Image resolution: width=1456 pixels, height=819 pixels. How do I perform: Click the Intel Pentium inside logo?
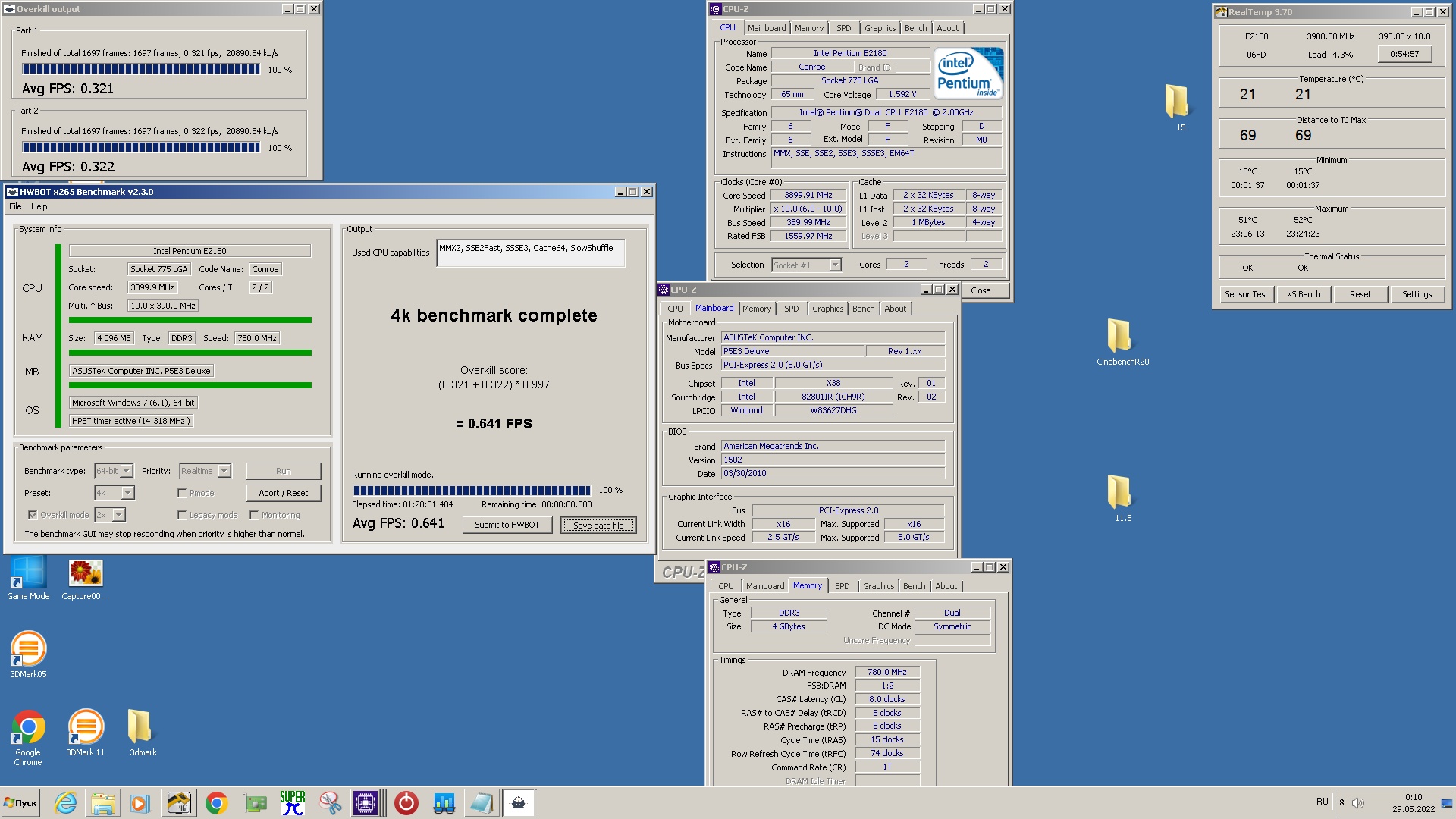(x=968, y=73)
